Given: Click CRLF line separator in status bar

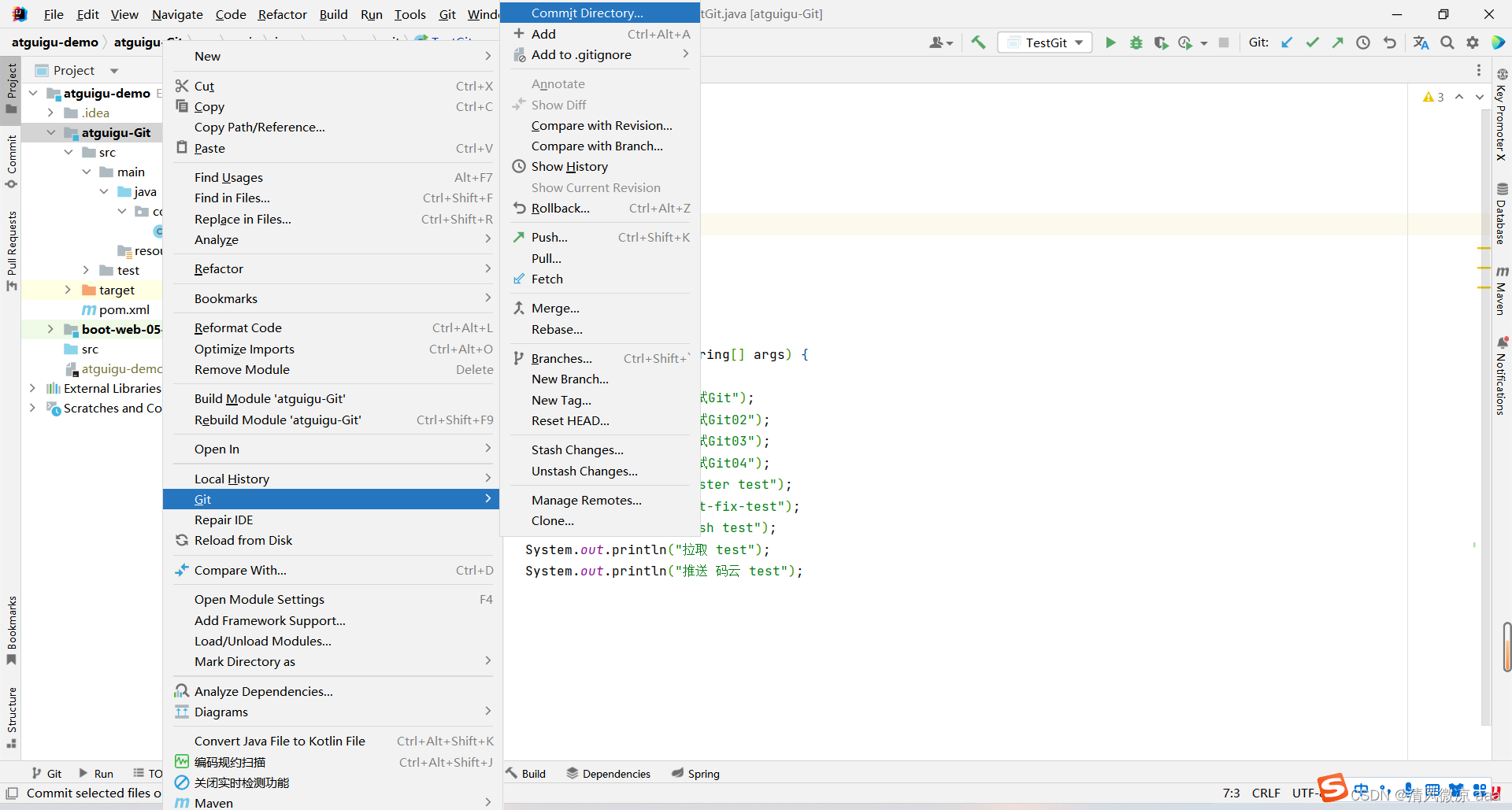Looking at the screenshot, I should coord(1266,793).
